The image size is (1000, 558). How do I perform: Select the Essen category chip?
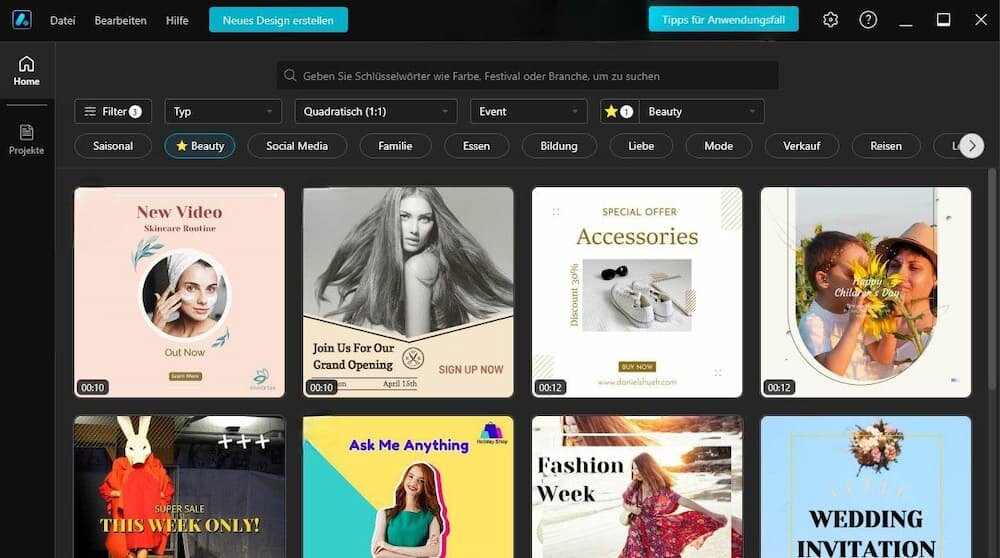coord(476,146)
